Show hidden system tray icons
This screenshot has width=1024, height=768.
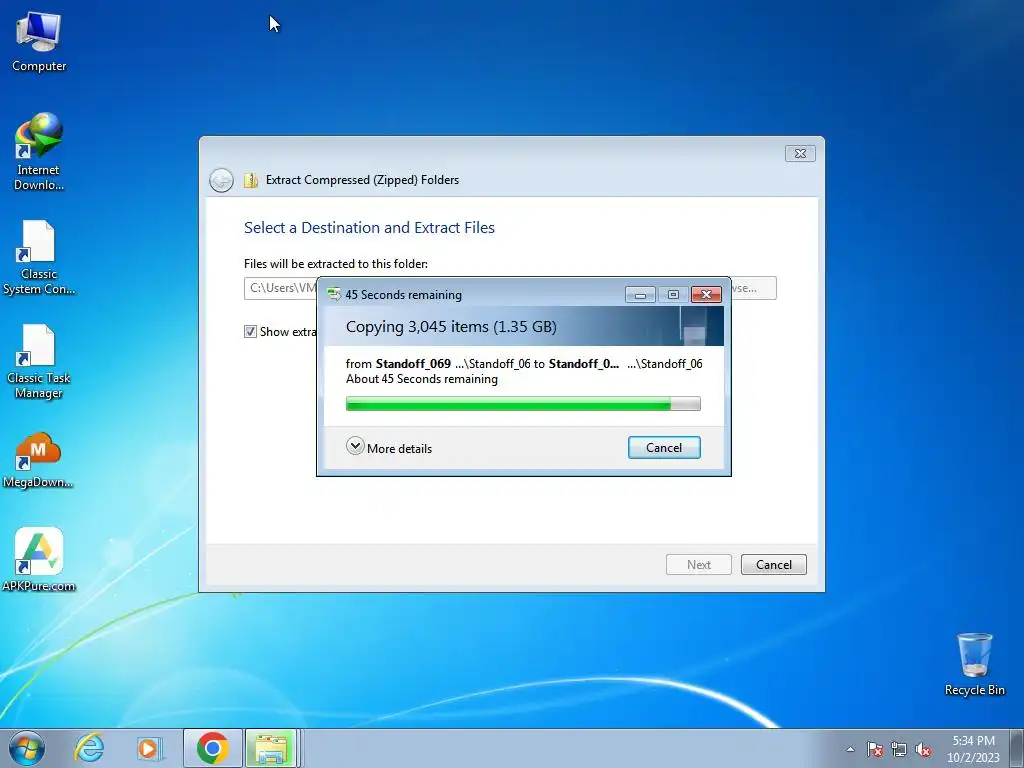[850, 749]
